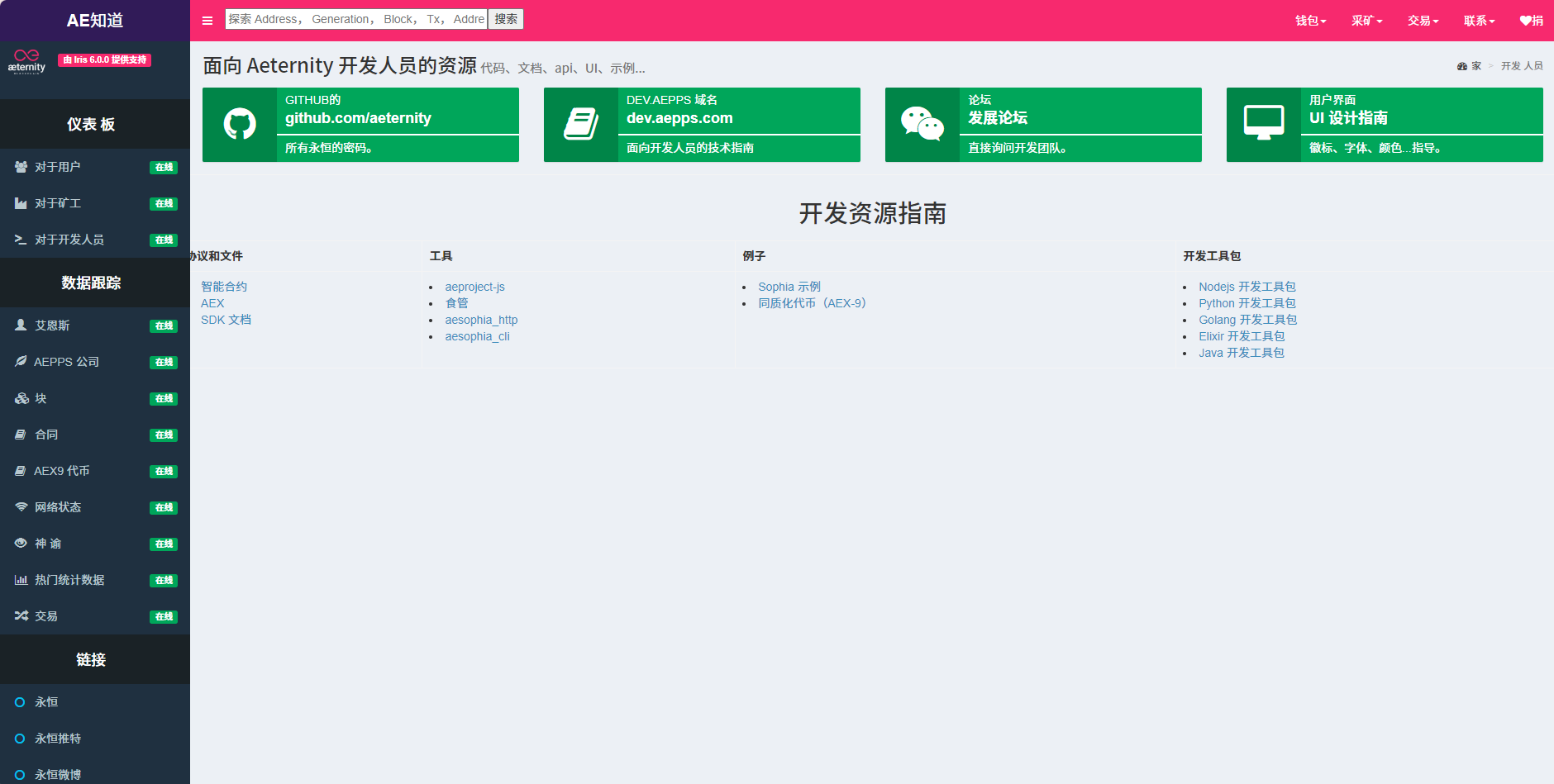Open the aeproject-js tool link
Screen dimensions: 1554x784
(474, 287)
